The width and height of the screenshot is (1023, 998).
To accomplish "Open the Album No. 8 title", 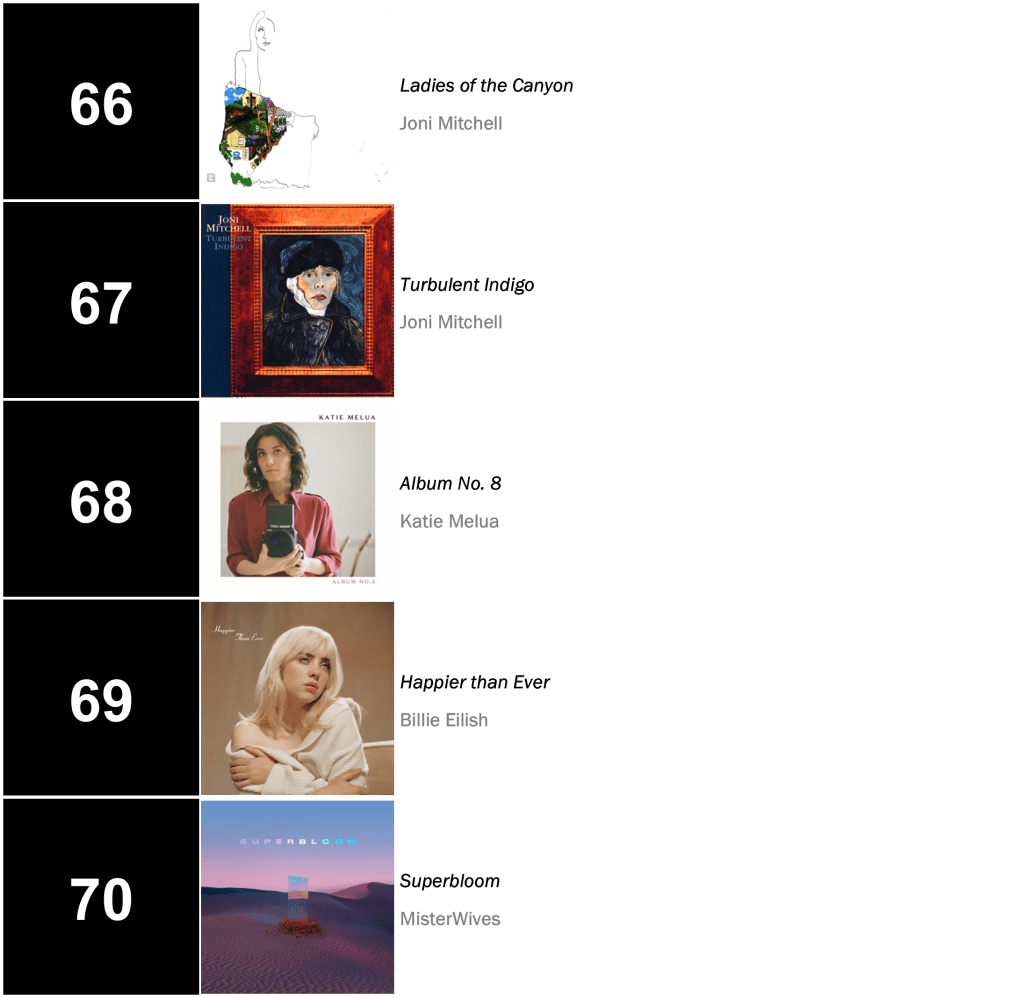I will pyautogui.click(x=450, y=483).
